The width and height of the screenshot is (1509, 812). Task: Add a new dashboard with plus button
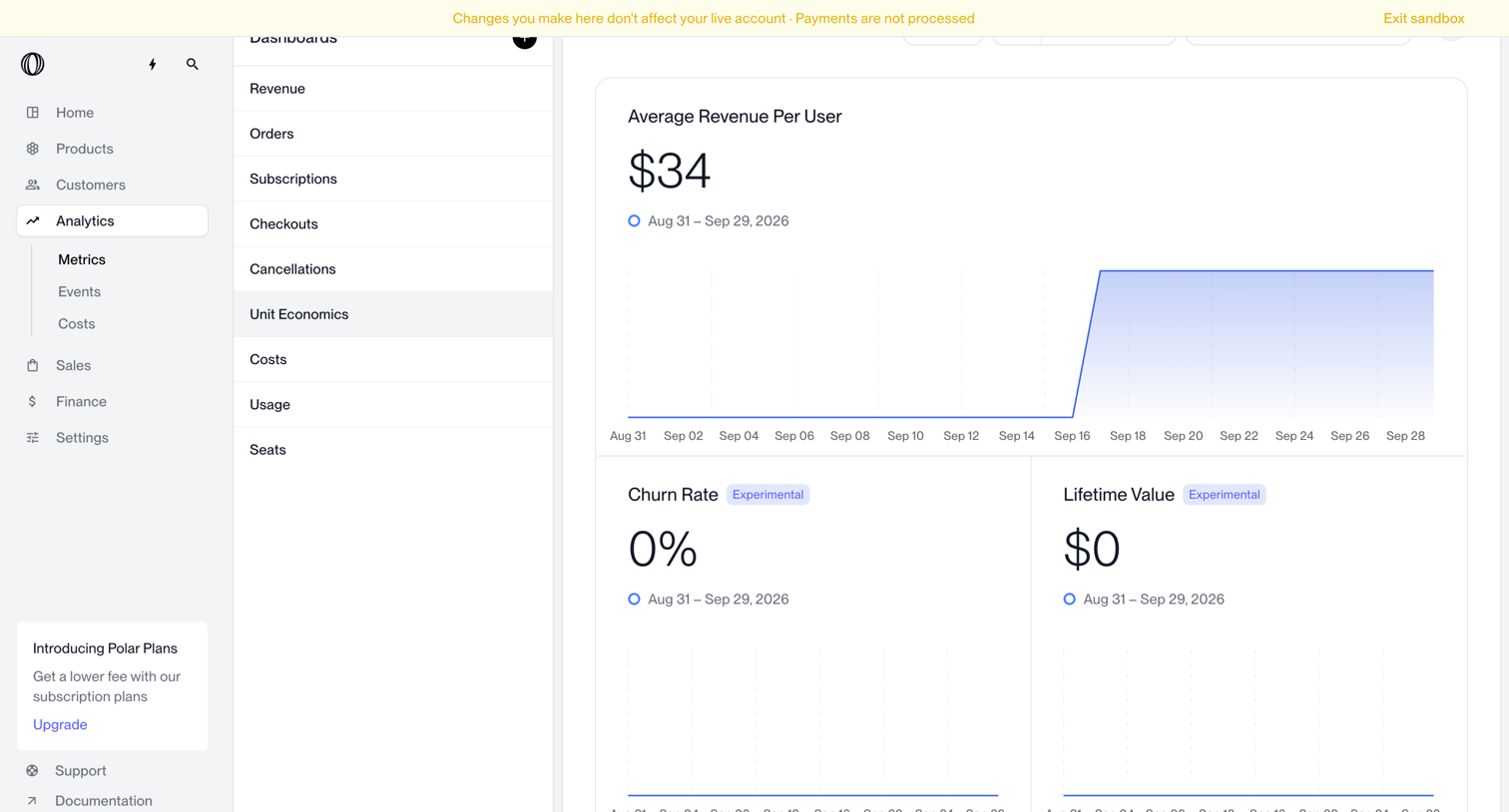click(x=524, y=40)
